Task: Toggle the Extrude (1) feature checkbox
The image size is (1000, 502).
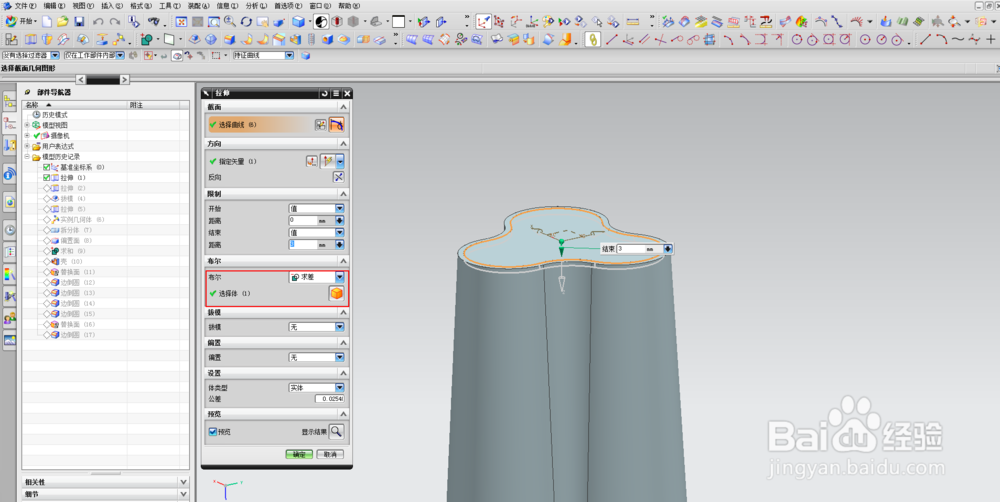Action: point(47,177)
